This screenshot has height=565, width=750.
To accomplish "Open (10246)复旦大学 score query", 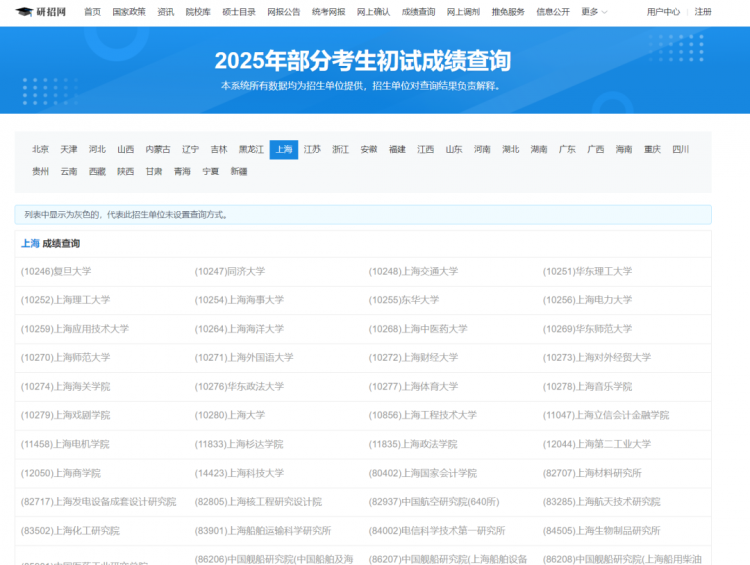I will (56, 271).
